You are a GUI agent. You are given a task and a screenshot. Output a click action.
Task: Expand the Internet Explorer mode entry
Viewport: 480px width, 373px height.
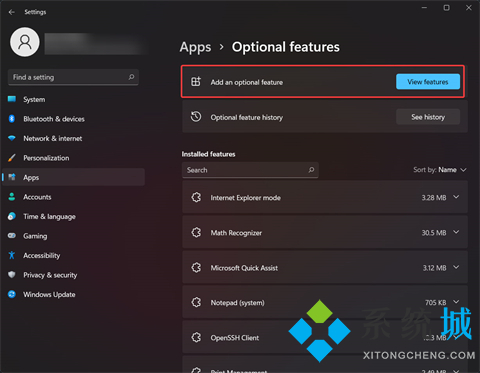click(x=456, y=197)
